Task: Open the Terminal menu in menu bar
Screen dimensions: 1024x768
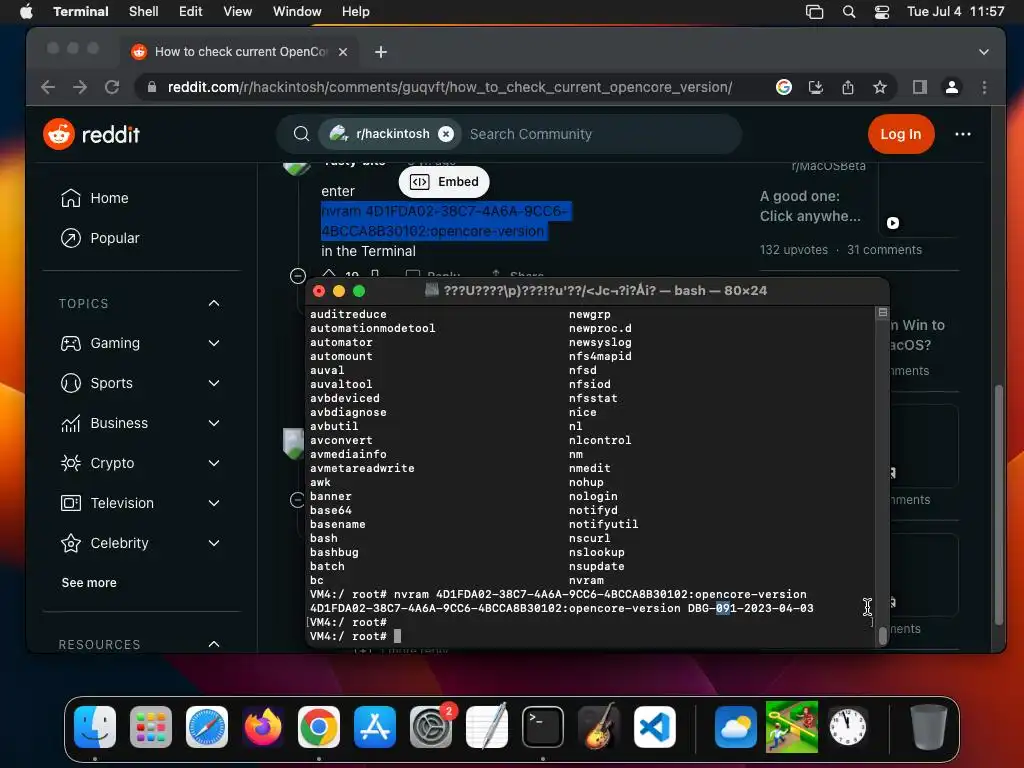Action: pyautogui.click(x=81, y=12)
